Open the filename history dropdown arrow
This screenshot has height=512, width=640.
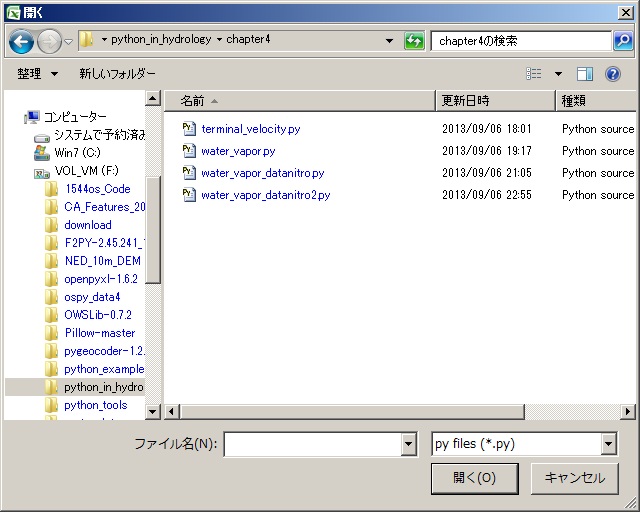click(407, 444)
